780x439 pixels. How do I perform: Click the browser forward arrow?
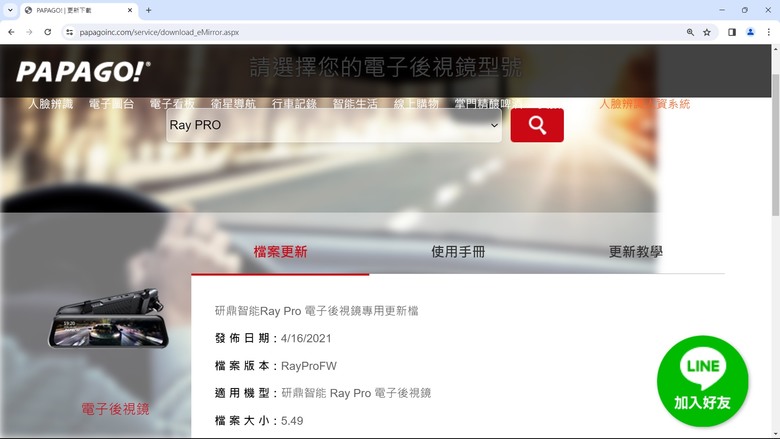point(29,32)
